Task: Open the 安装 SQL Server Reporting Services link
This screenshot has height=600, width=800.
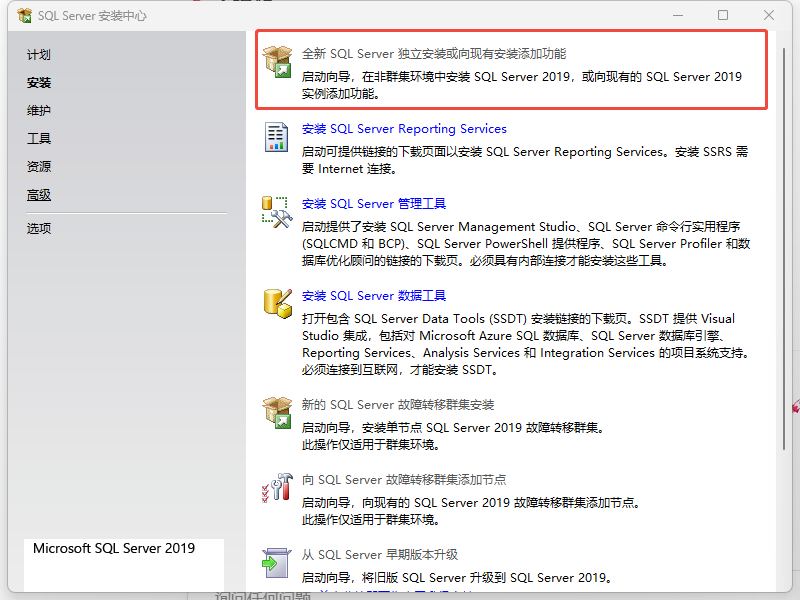Action: [x=404, y=129]
